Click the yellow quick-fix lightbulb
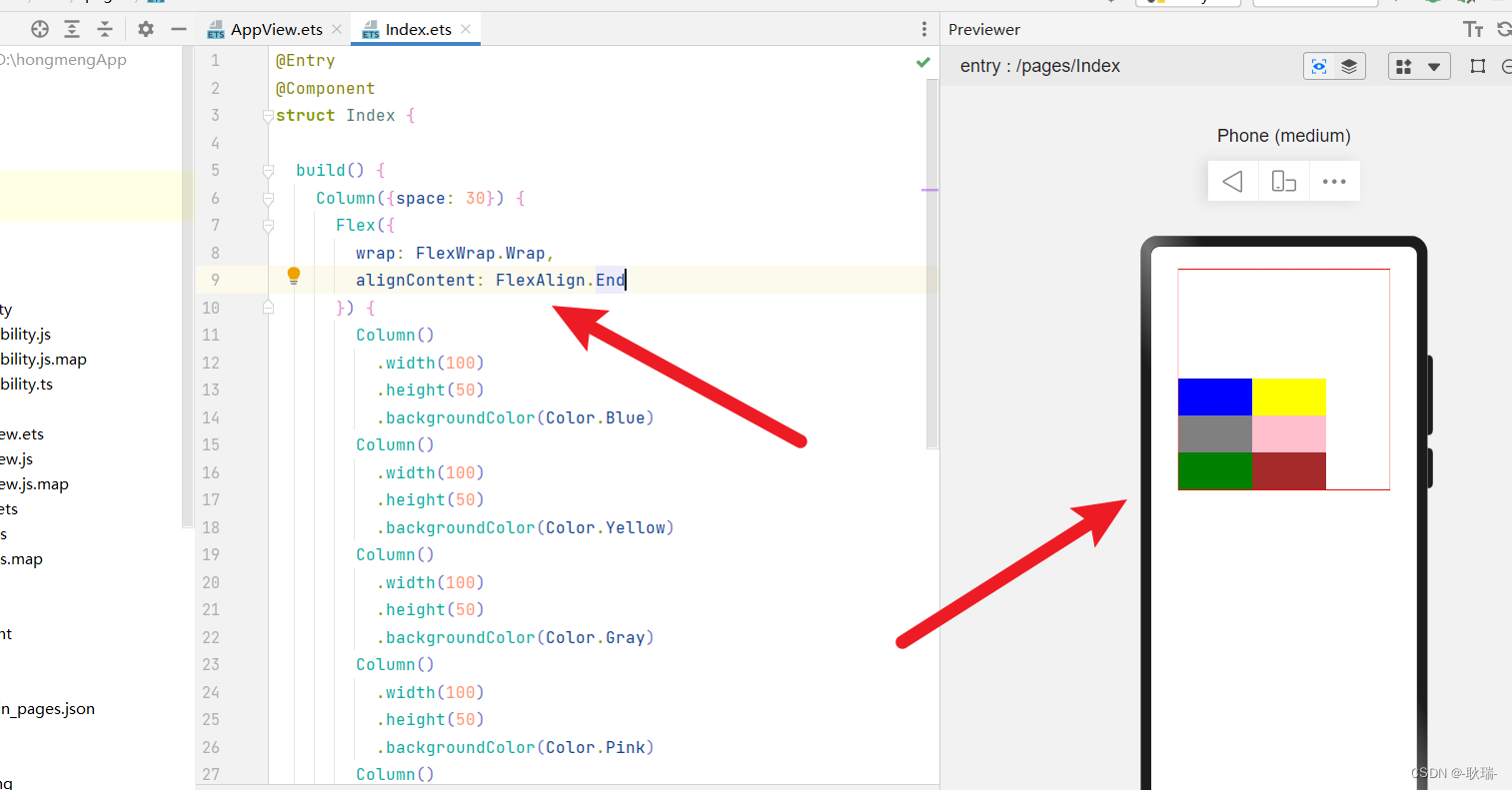 pos(294,276)
